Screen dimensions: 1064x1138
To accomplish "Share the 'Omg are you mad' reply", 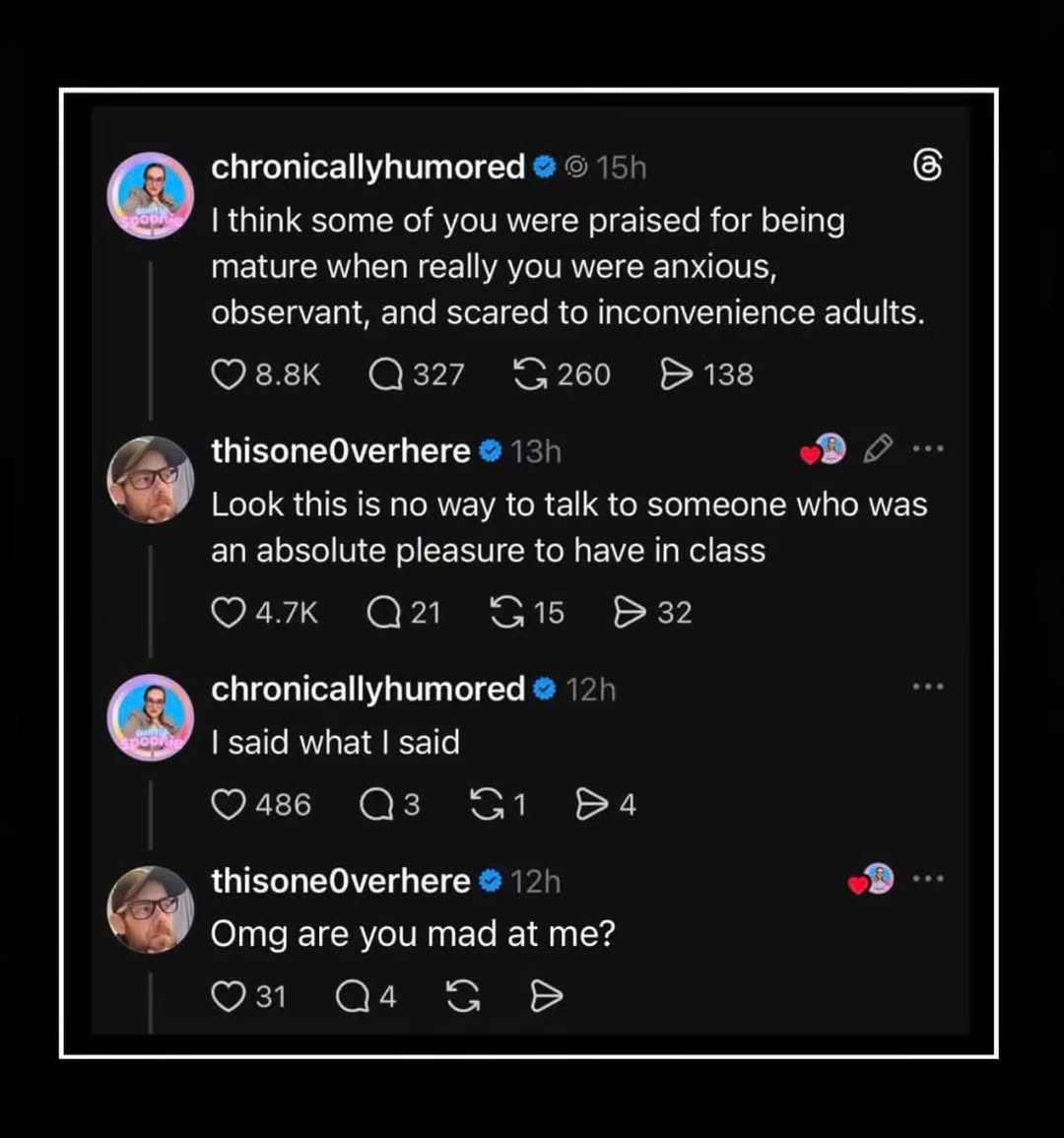I will (x=547, y=996).
